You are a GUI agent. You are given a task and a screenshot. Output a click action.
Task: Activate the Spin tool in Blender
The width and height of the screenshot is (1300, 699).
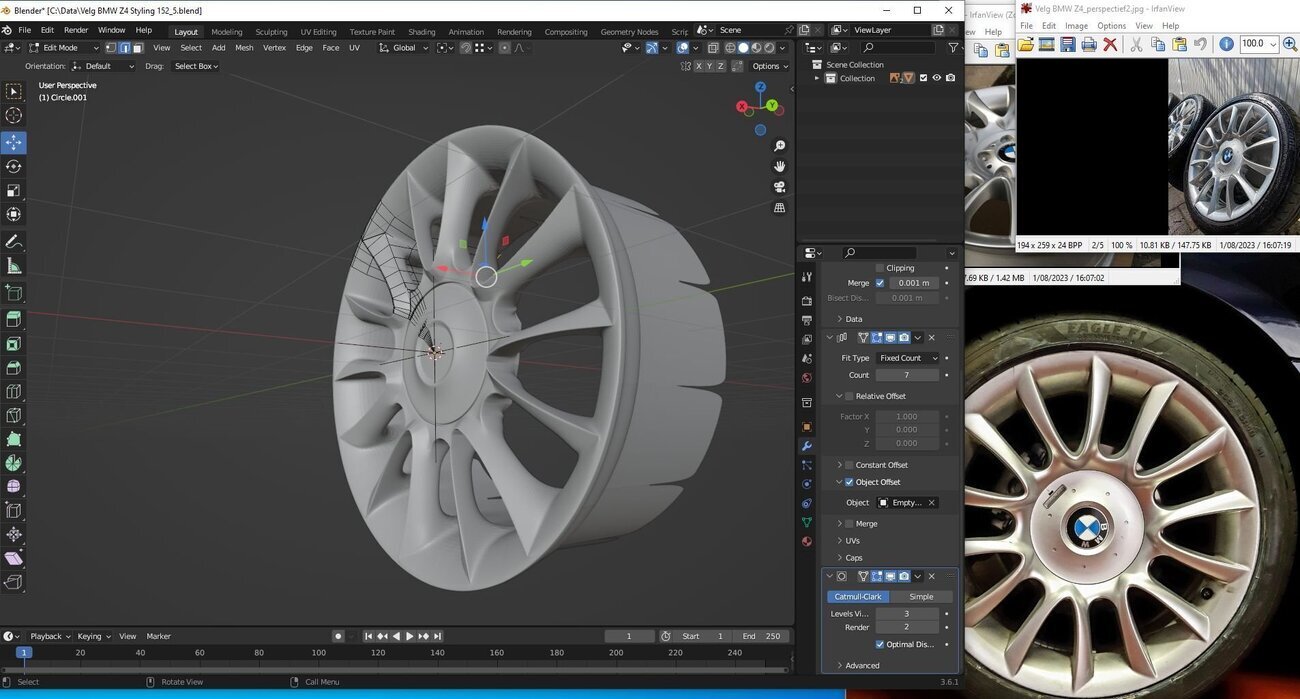tap(14, 464)
